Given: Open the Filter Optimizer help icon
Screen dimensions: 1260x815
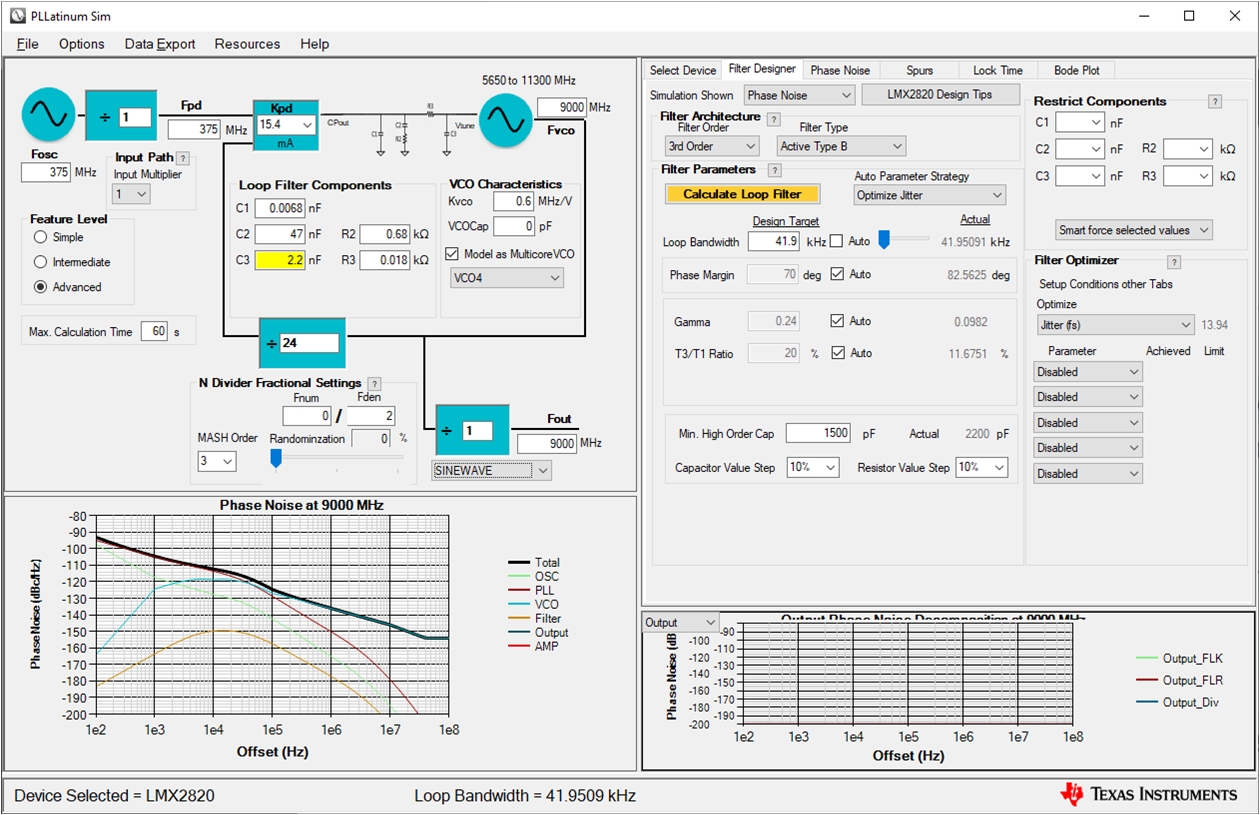Looking at the screenshot, I should (x=1174, y=262).
